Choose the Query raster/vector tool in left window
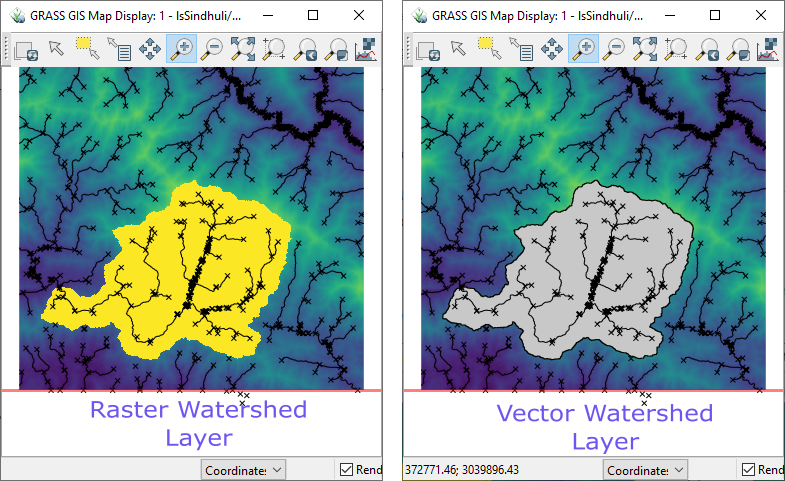 pos(119,48)
